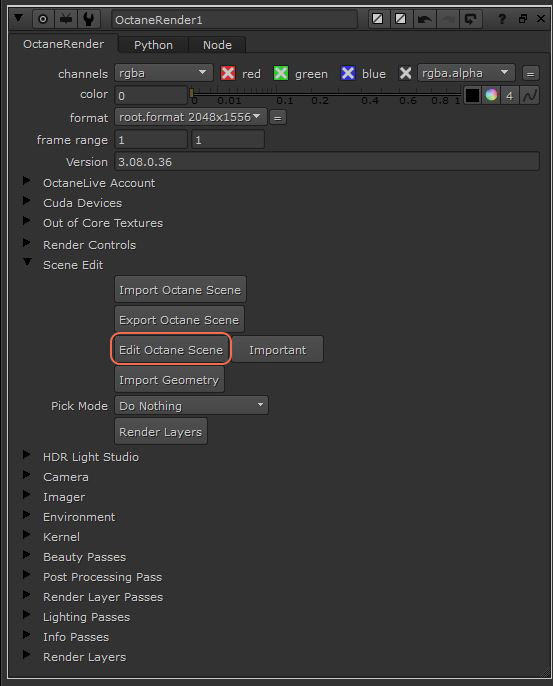The height and width of the screenshot is (686, 553).
Task: Expand the Kernel group
Action: point(27,535)
